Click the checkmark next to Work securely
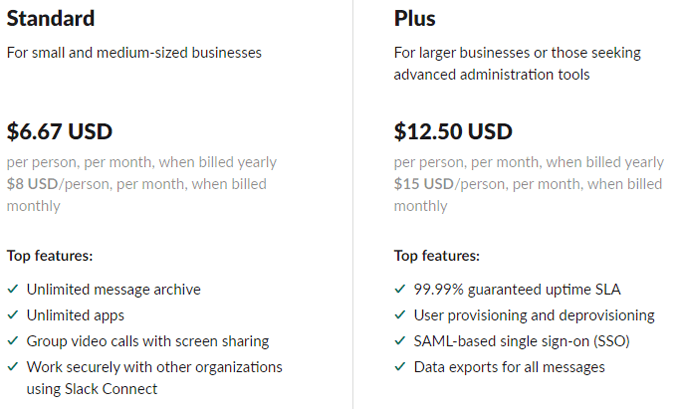 tap(12, 368)
